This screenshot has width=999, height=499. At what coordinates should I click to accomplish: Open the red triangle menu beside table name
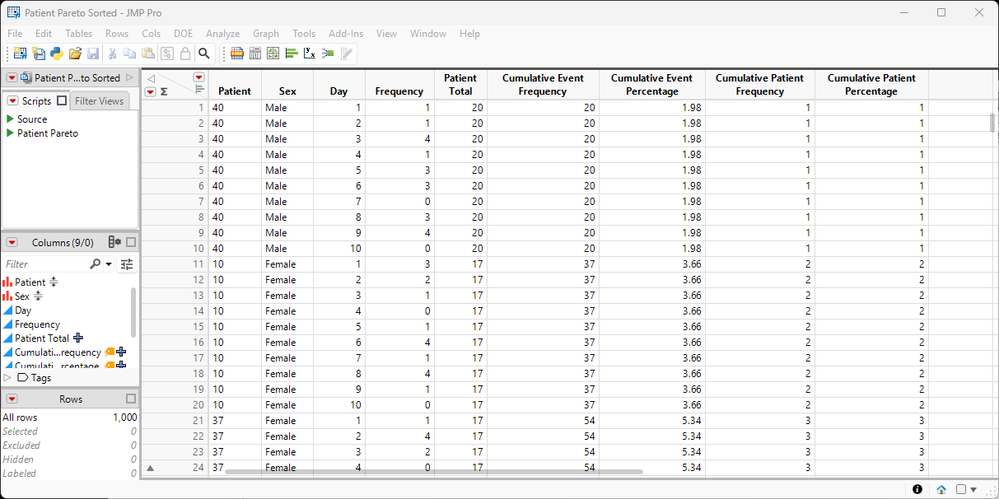point(12,78)
